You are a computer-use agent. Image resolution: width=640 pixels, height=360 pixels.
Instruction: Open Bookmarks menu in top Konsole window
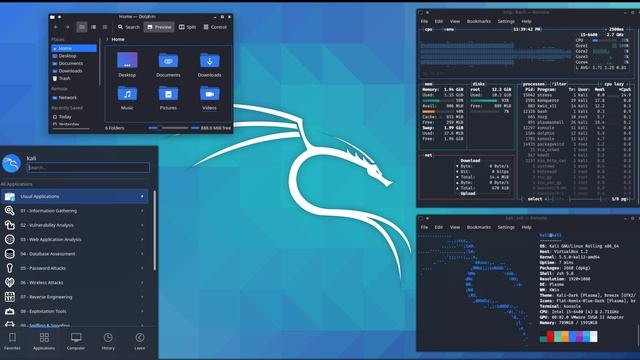479,21
